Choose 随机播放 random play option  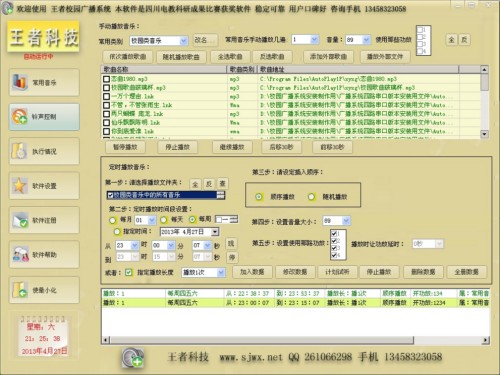311,197
